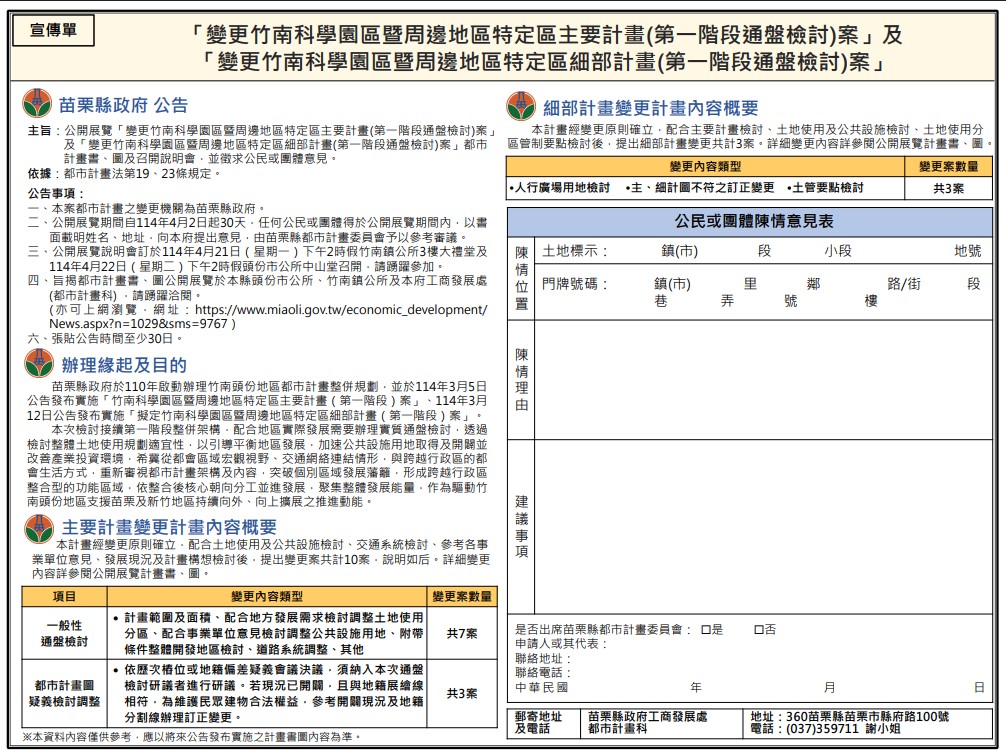Click the 共7案 cell
This screenshot has width=1006, height=754.
[x=462, y=633]
